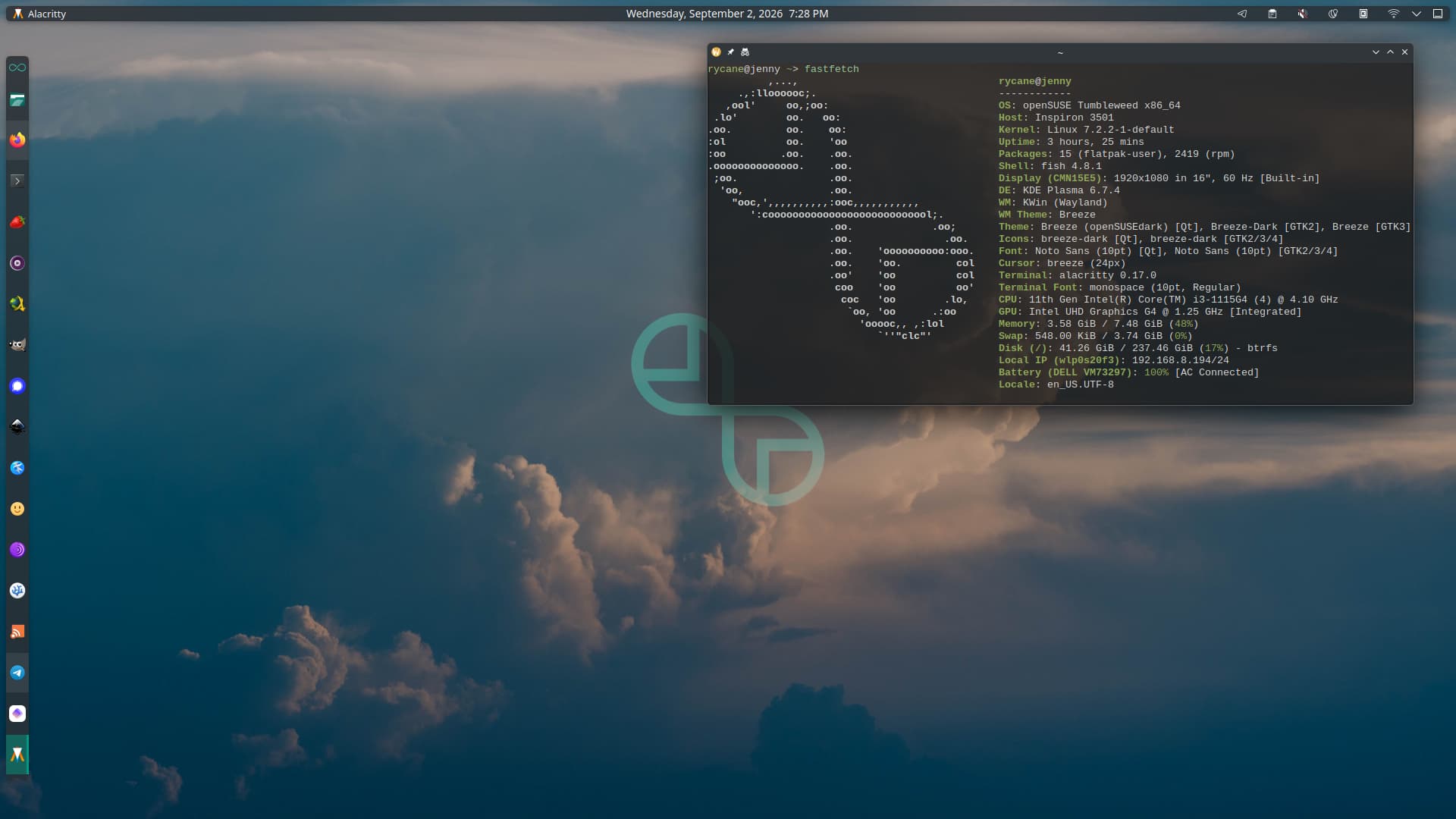Open the infinity application launcher menu
Viewport: 1456px width, 819px height.
point(17,67)
